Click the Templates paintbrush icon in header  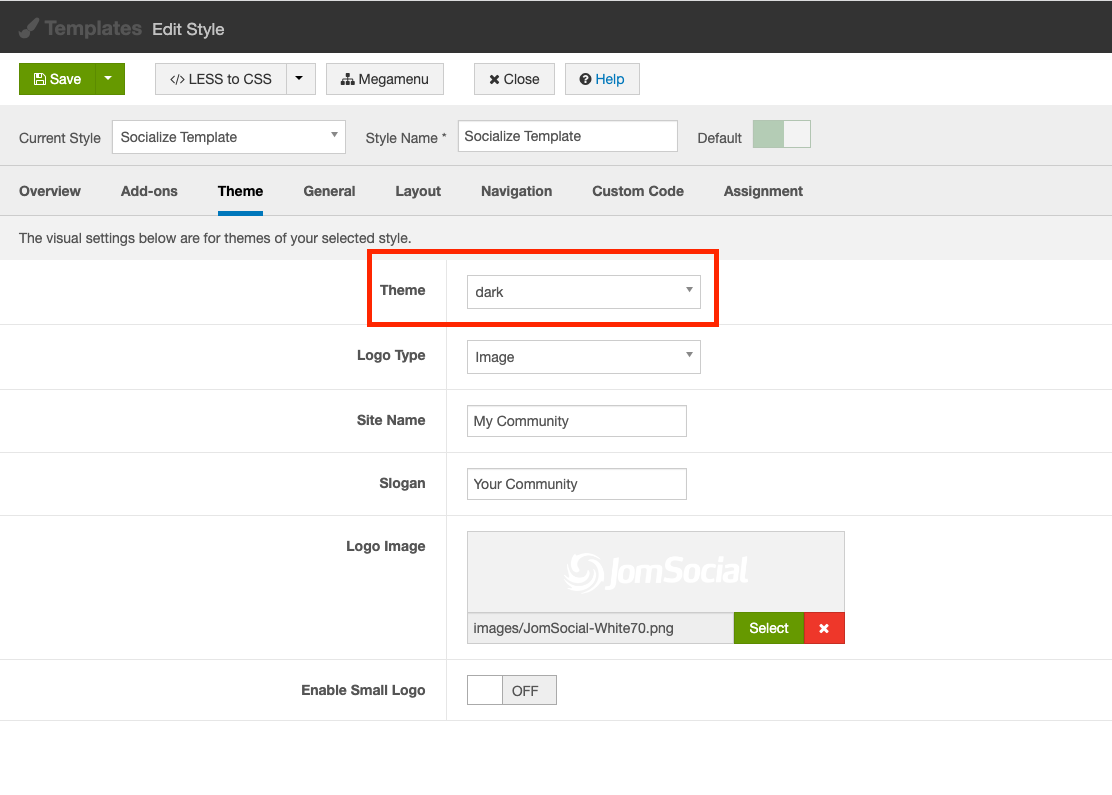pos(29,28)
